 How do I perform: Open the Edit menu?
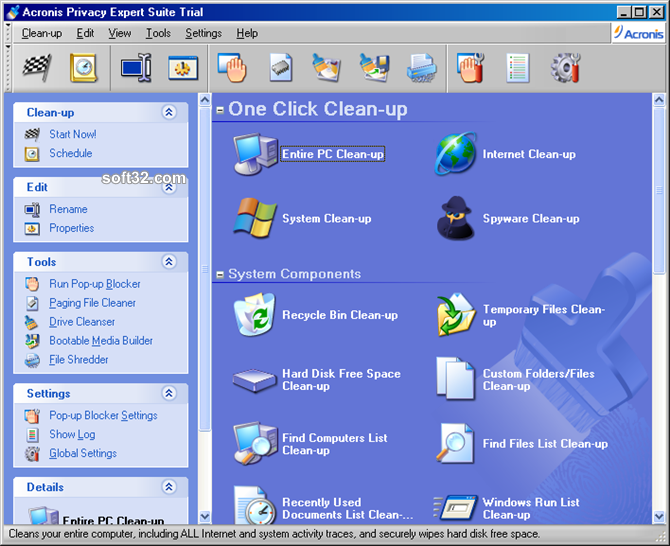(85, 33)
